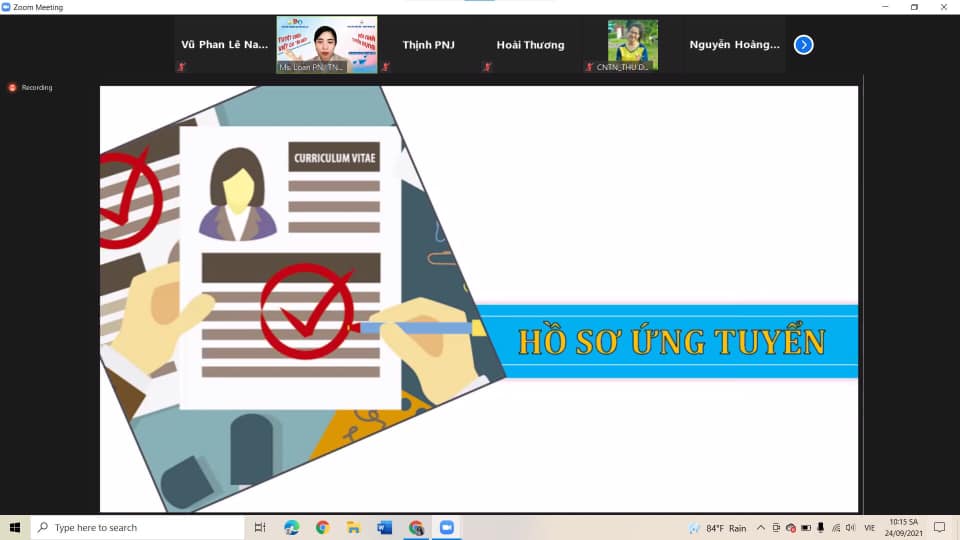Launch Microsoft Edge from the taskbar
The height and width of the screenshot is (540, 960).
(291, 527)
